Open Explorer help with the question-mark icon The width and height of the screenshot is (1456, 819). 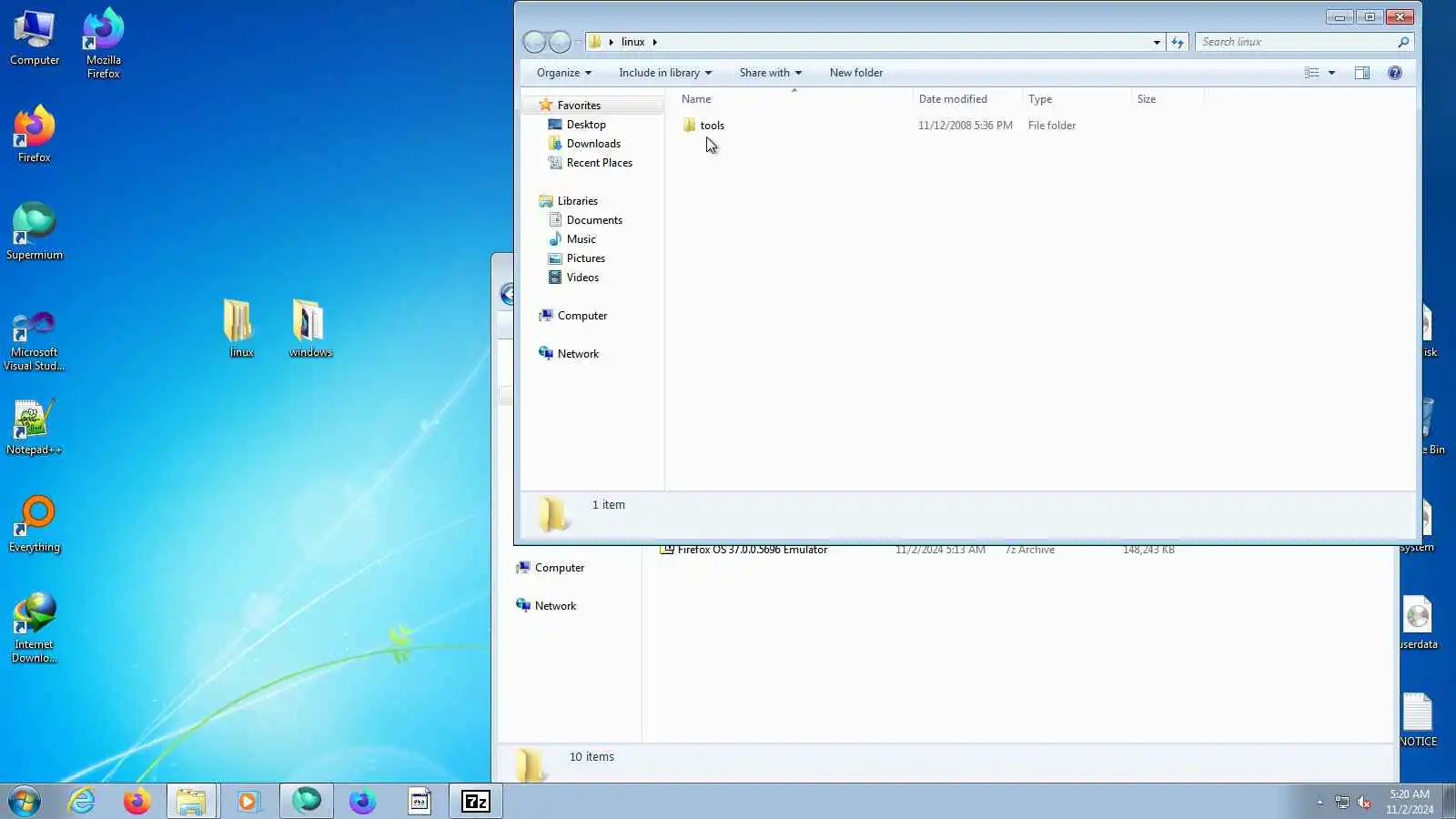1395,73
